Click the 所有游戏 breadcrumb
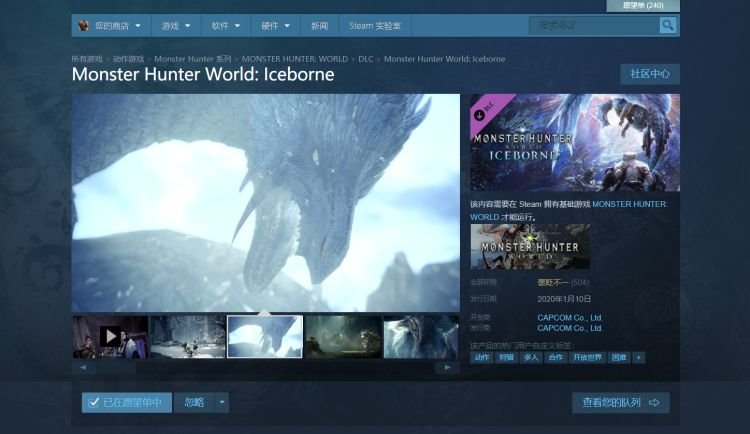The image size is (750, 434). pos(87,59)
